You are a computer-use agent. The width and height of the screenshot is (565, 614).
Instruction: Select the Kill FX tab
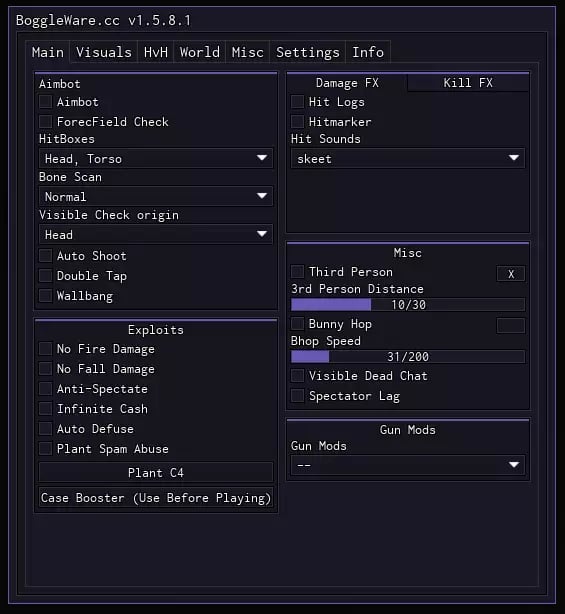click(468, 83)
